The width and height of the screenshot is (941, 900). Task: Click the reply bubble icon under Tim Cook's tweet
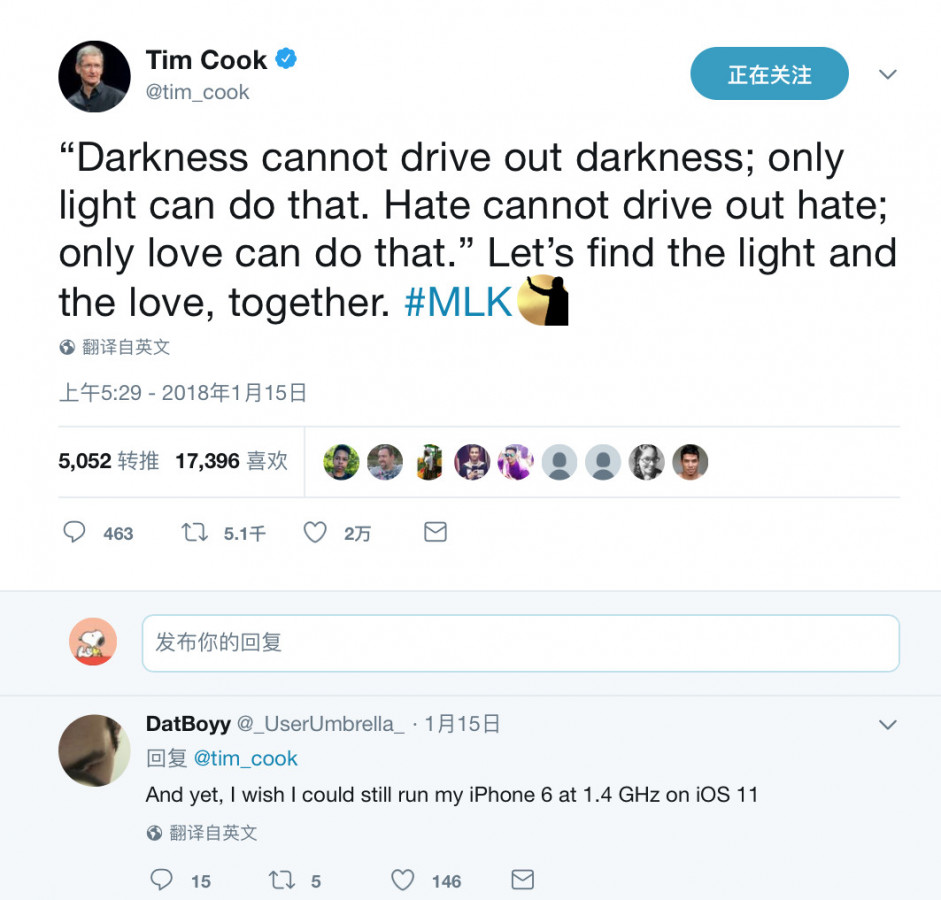tap(74, 532)
